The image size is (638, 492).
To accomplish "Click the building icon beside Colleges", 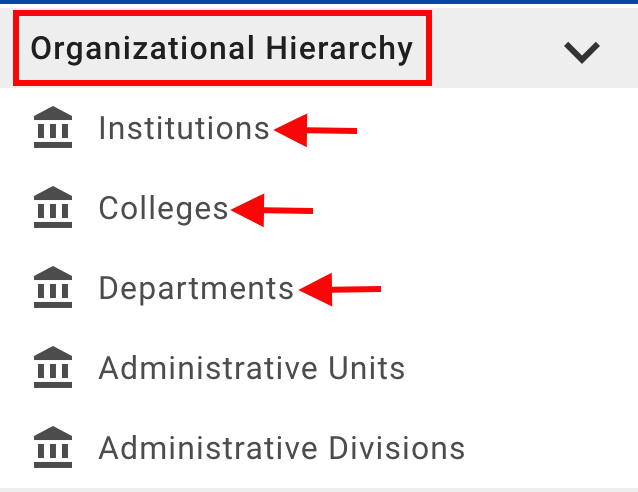I will click(53, 209).
